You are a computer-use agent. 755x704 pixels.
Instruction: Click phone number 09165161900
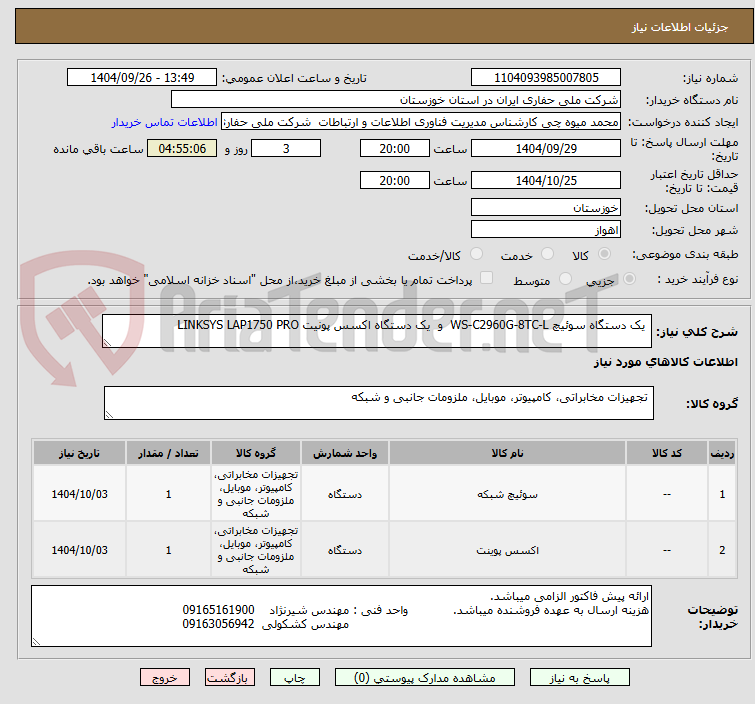tap(218, 610)
